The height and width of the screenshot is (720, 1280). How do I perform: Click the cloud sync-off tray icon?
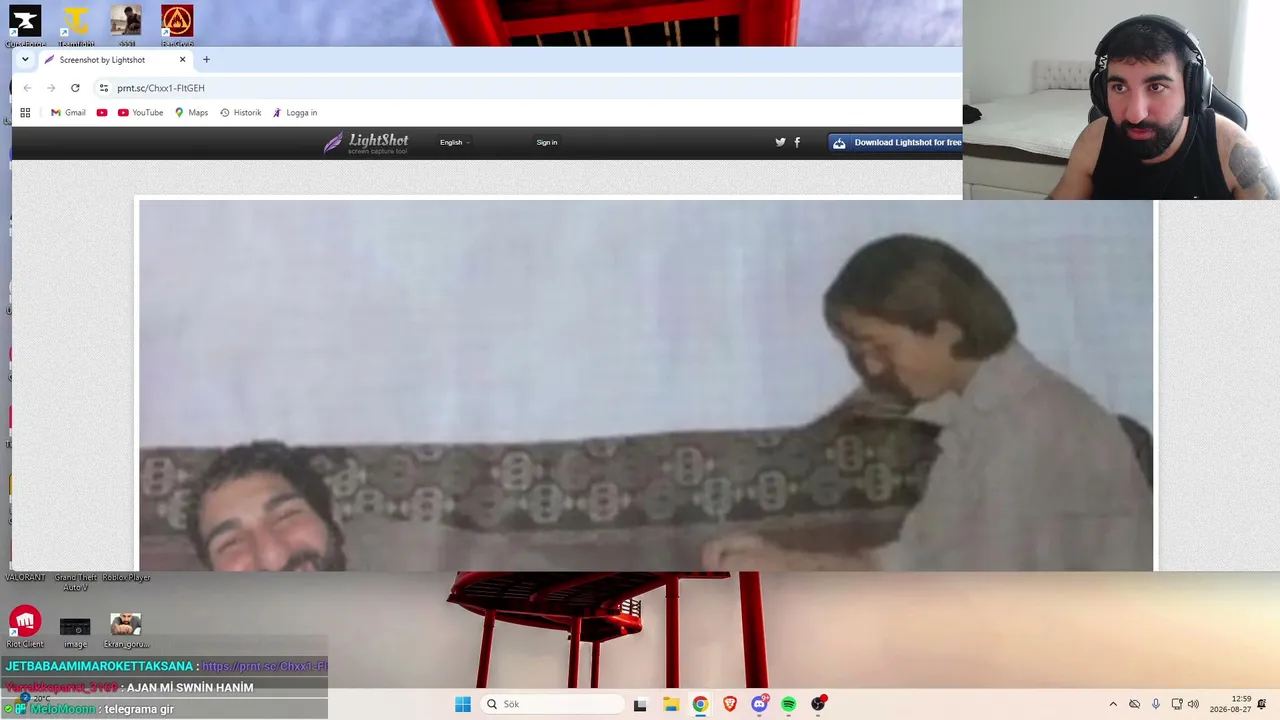coord(1134,704)
